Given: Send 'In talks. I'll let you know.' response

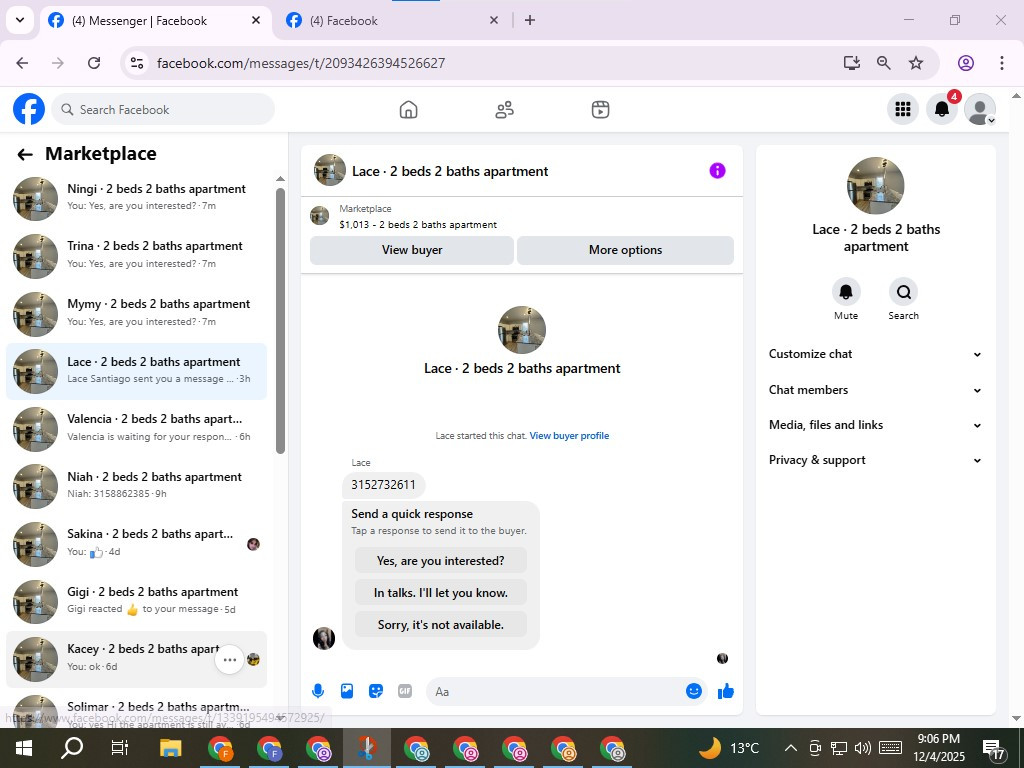Looking at the screenshot, I should [x=441, y=593].
